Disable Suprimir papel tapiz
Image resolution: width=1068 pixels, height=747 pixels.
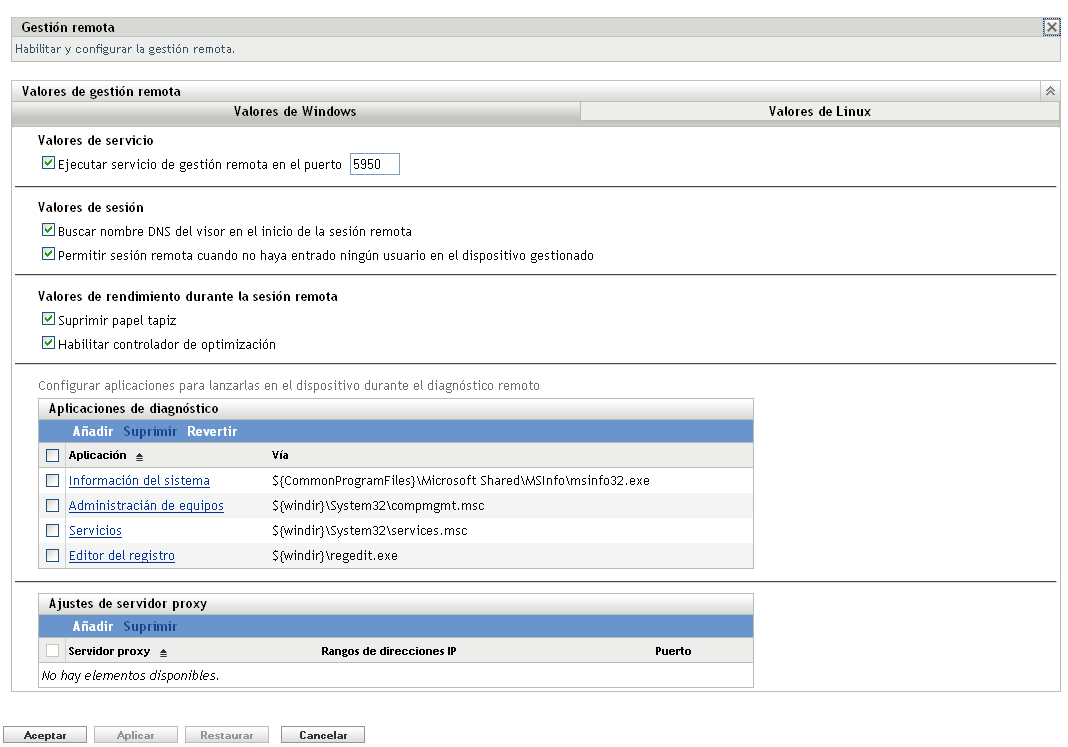[48, 318]
